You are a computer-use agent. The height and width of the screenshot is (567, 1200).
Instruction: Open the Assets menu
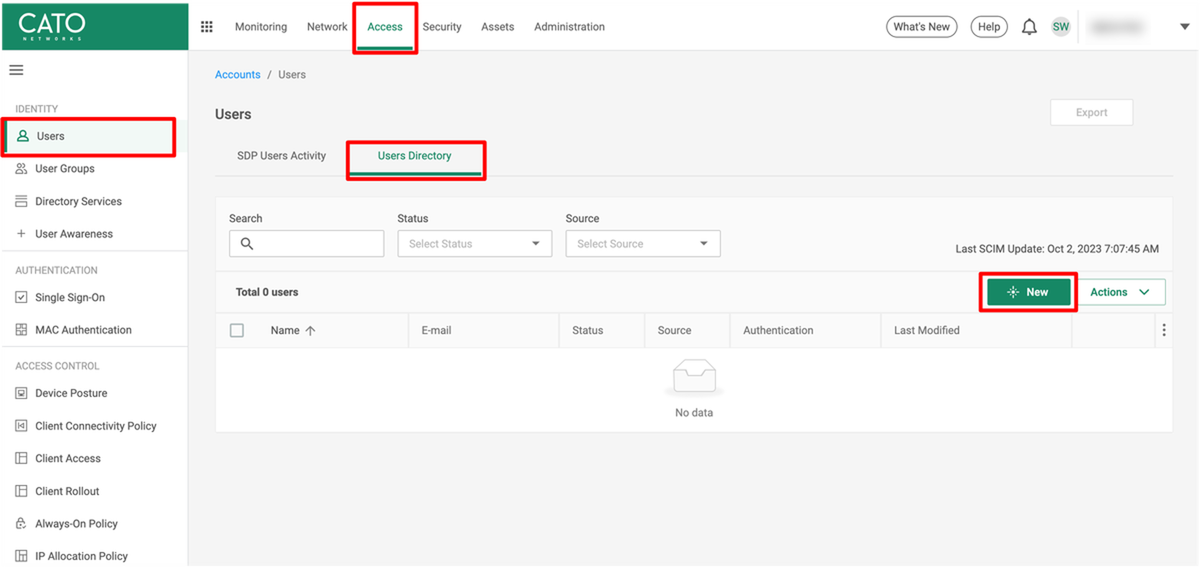498,27
